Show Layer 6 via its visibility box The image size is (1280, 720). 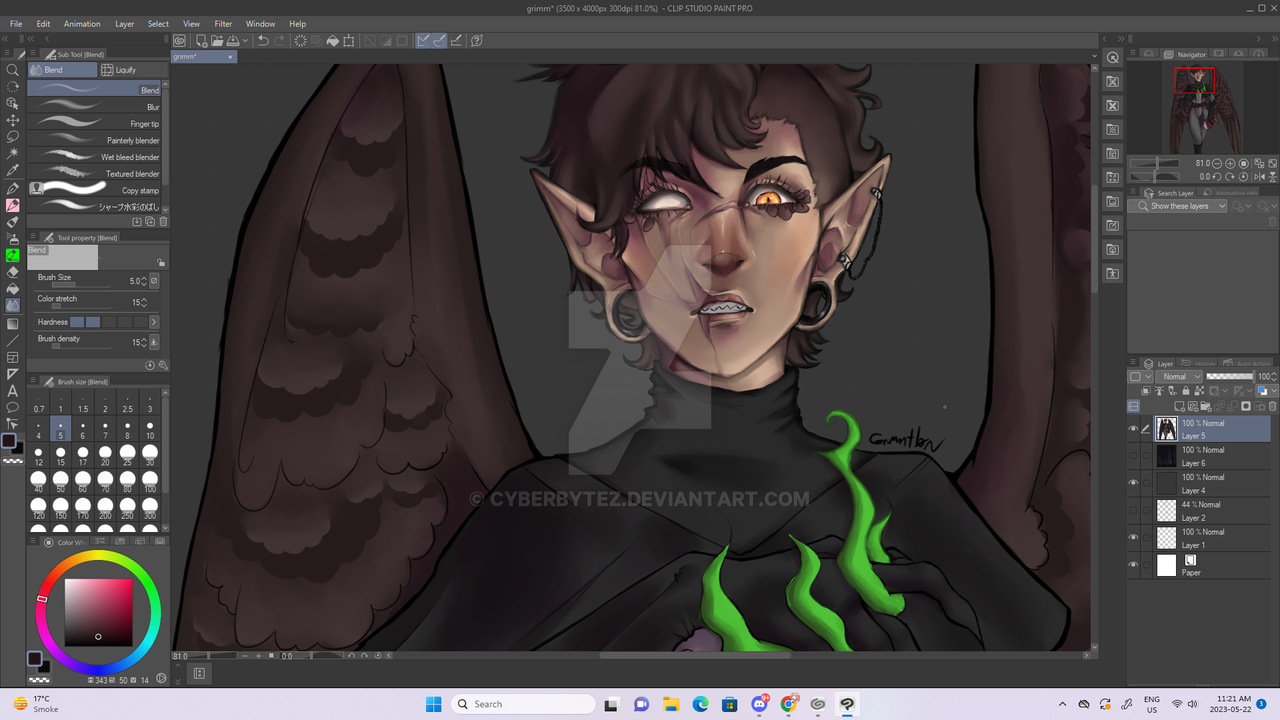coord(1133,456)
